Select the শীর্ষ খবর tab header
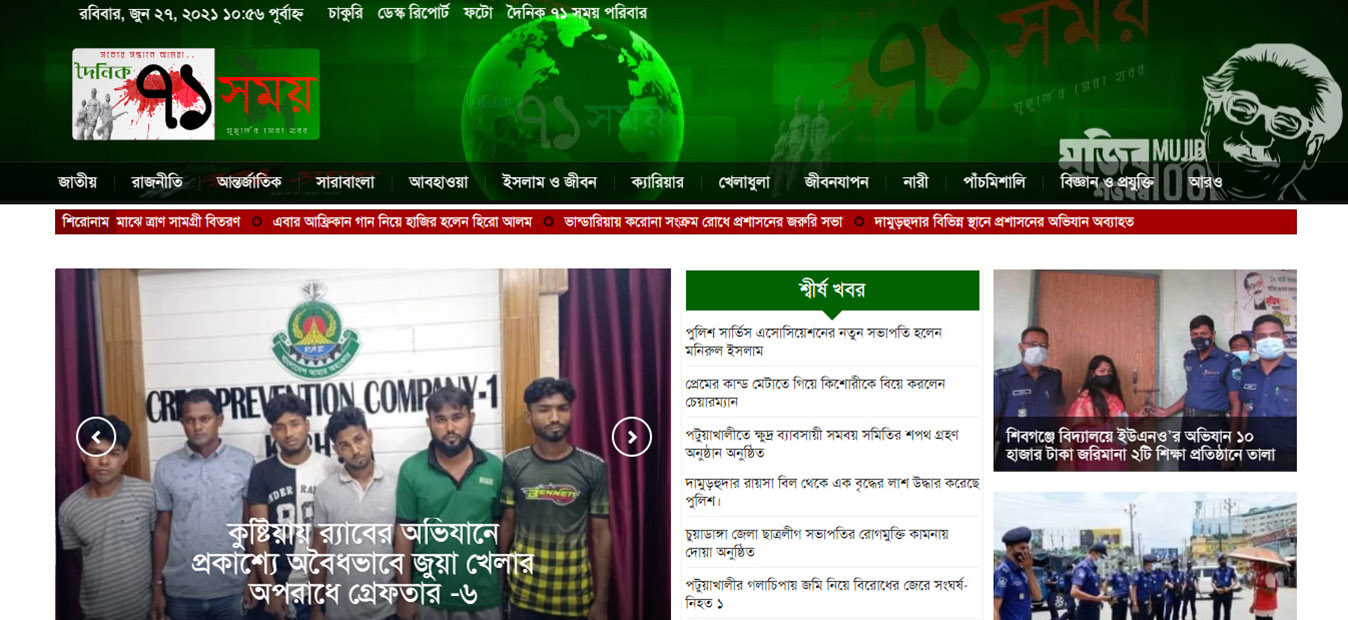Viewport: 1348px width, 620px height. pos(832,290)
